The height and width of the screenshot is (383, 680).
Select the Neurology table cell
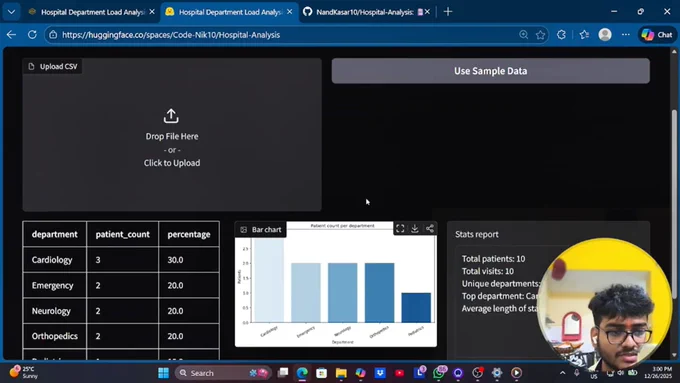point(55,311)
